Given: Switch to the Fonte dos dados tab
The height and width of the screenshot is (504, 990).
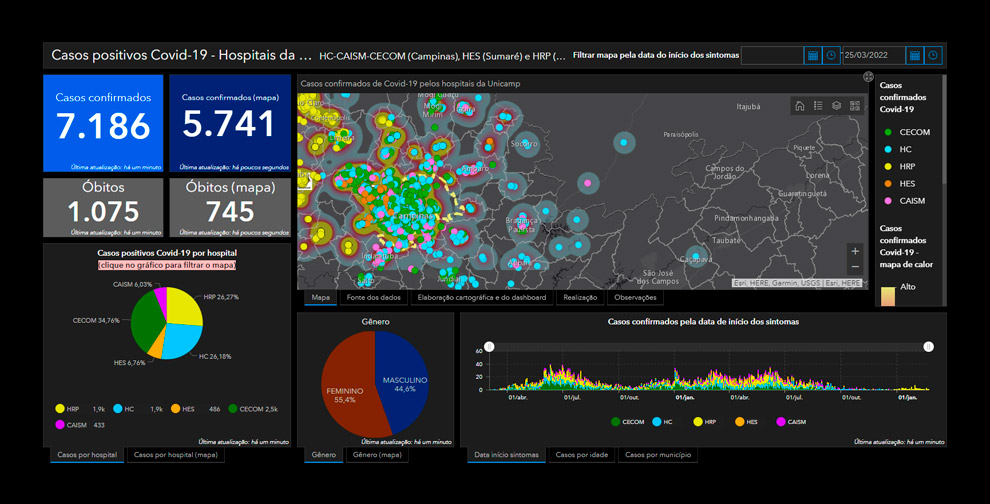Looking at the screenshot, I should point(373,297).
